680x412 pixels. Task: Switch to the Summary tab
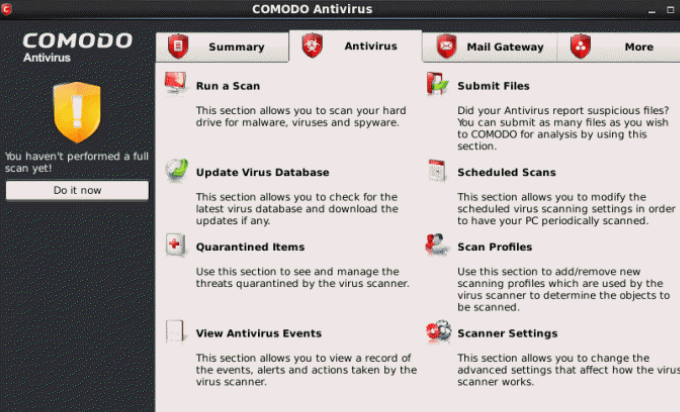tap(222, 47)
